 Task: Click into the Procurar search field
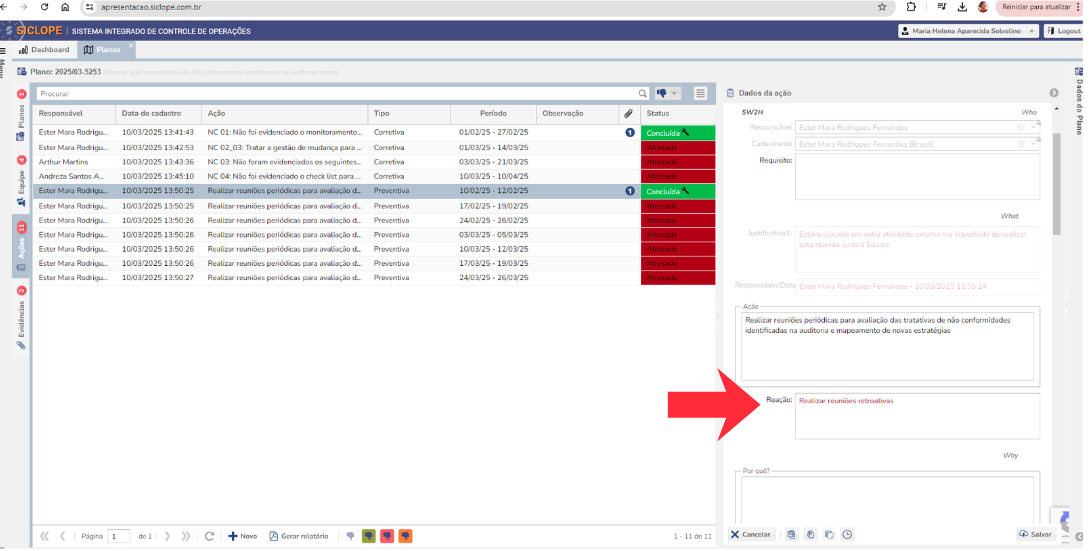(330, 93)
